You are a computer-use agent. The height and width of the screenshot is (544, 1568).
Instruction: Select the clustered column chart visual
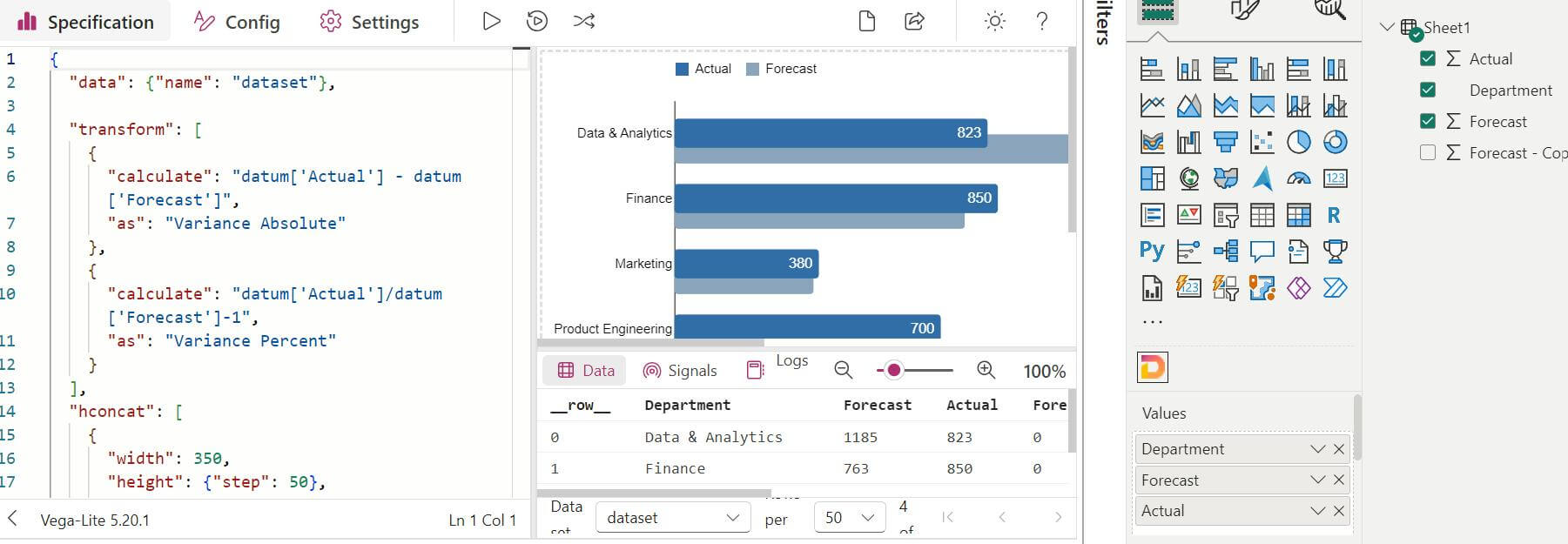1262,69
